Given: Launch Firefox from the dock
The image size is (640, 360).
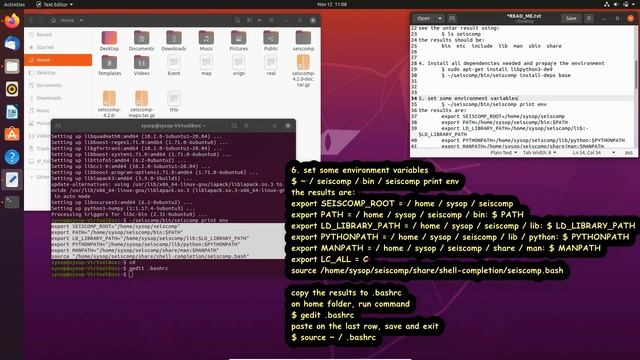Looking at the screenshot, I should coord(12,21).
